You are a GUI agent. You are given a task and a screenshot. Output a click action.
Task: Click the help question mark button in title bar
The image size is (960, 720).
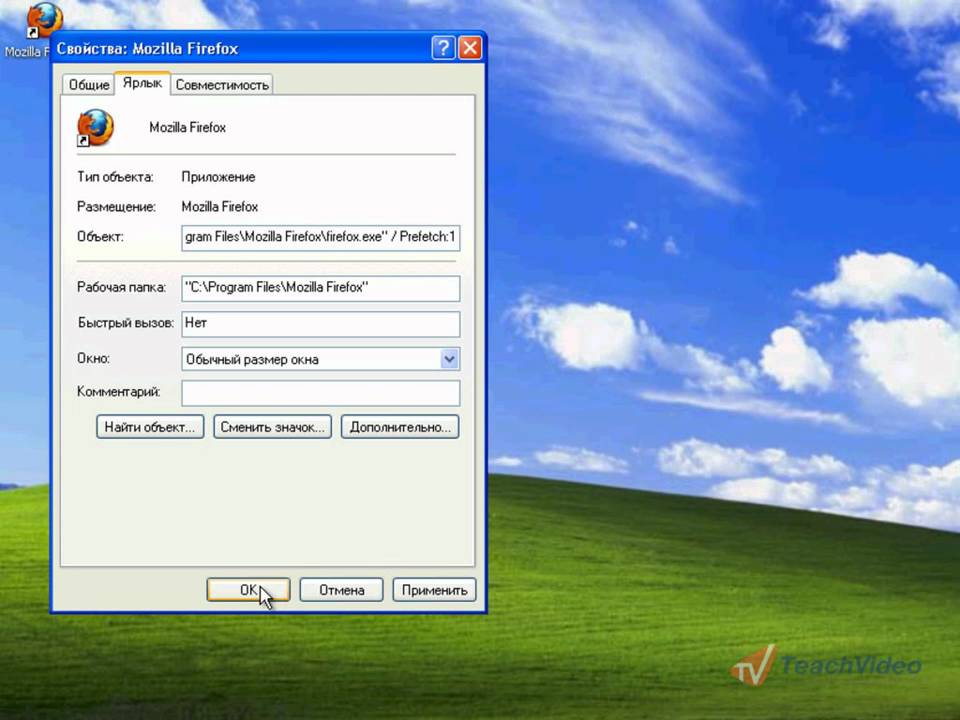[x=443, y=48]
